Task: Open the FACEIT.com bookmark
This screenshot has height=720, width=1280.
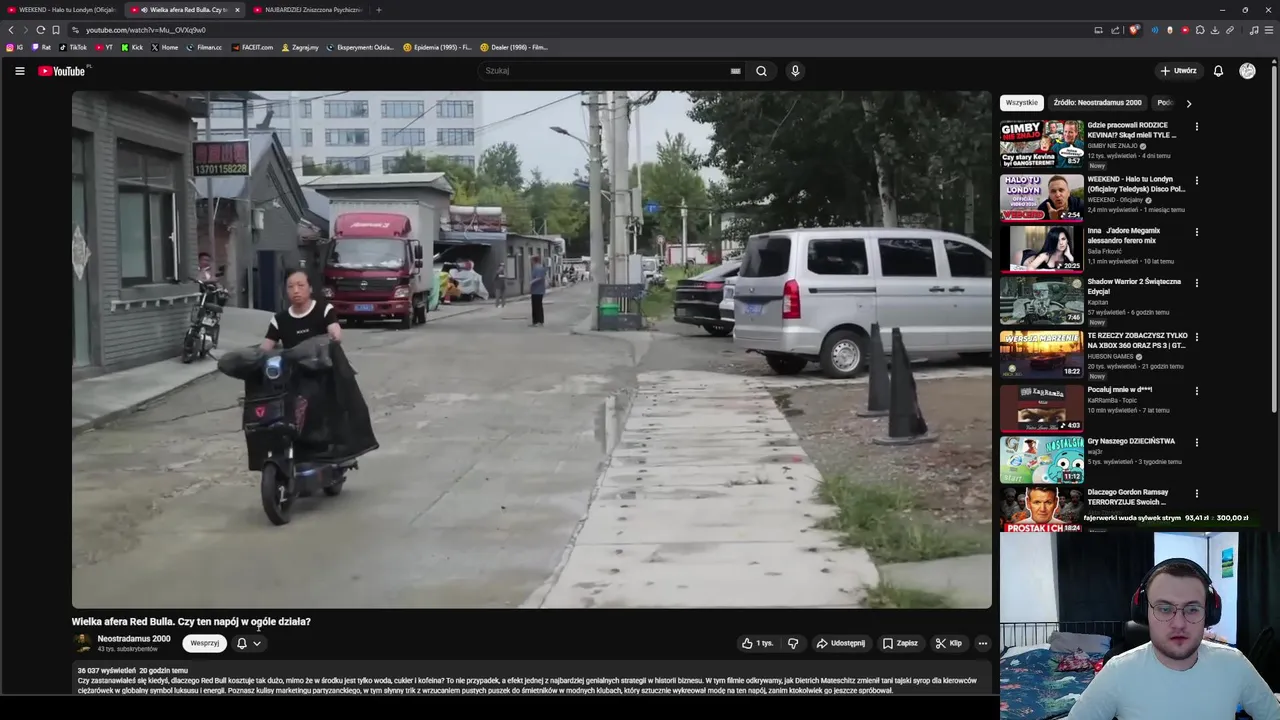Action: point(251,47)
